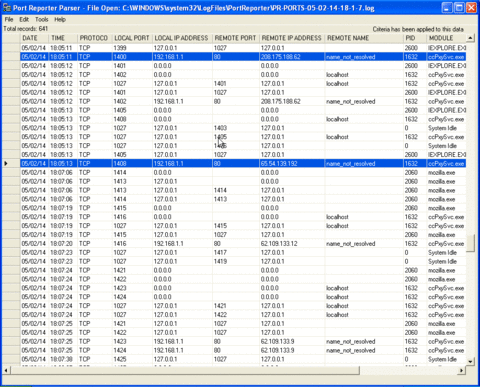This screenshot has width=480, height=387.
Task: Click remote port cell 1417
Action: [236, 252]
